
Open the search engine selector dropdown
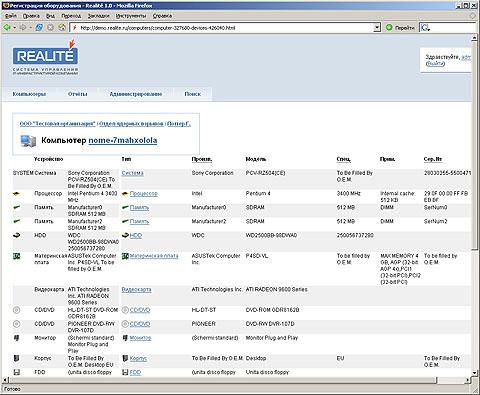[x=425, y=28]
